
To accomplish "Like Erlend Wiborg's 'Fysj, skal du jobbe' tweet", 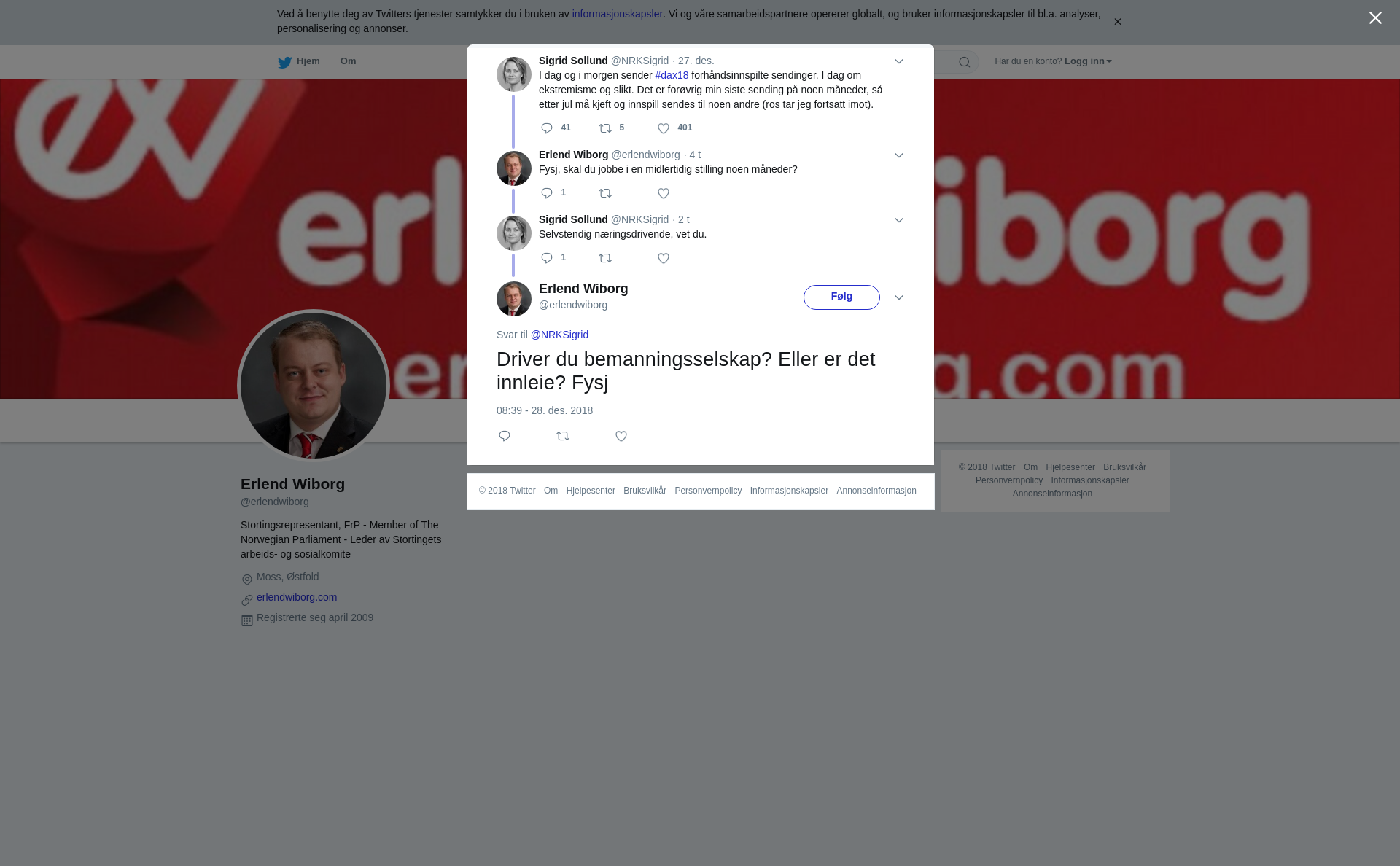I will click(x=664, y=193).
